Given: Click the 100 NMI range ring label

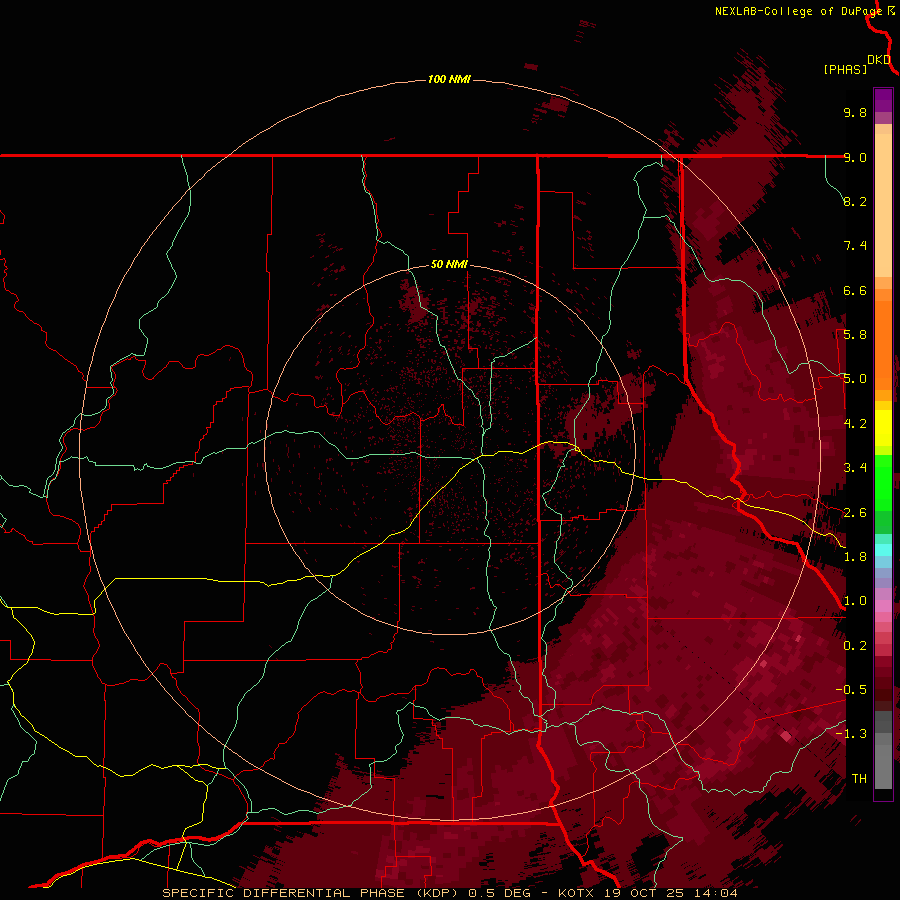Looking at the screenshot, I should point(449,79).
